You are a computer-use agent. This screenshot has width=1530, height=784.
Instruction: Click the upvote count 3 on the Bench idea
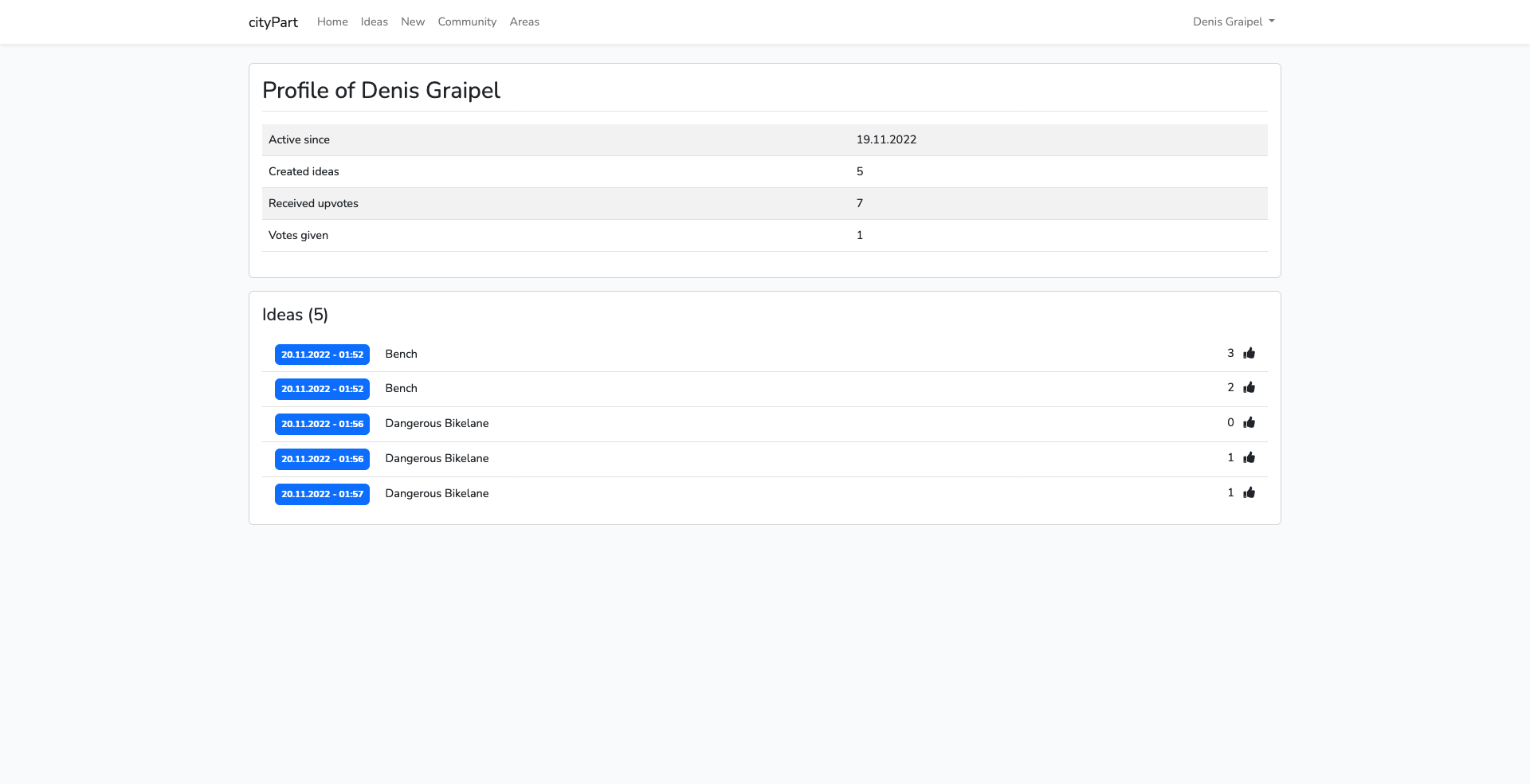(1230, 353)
